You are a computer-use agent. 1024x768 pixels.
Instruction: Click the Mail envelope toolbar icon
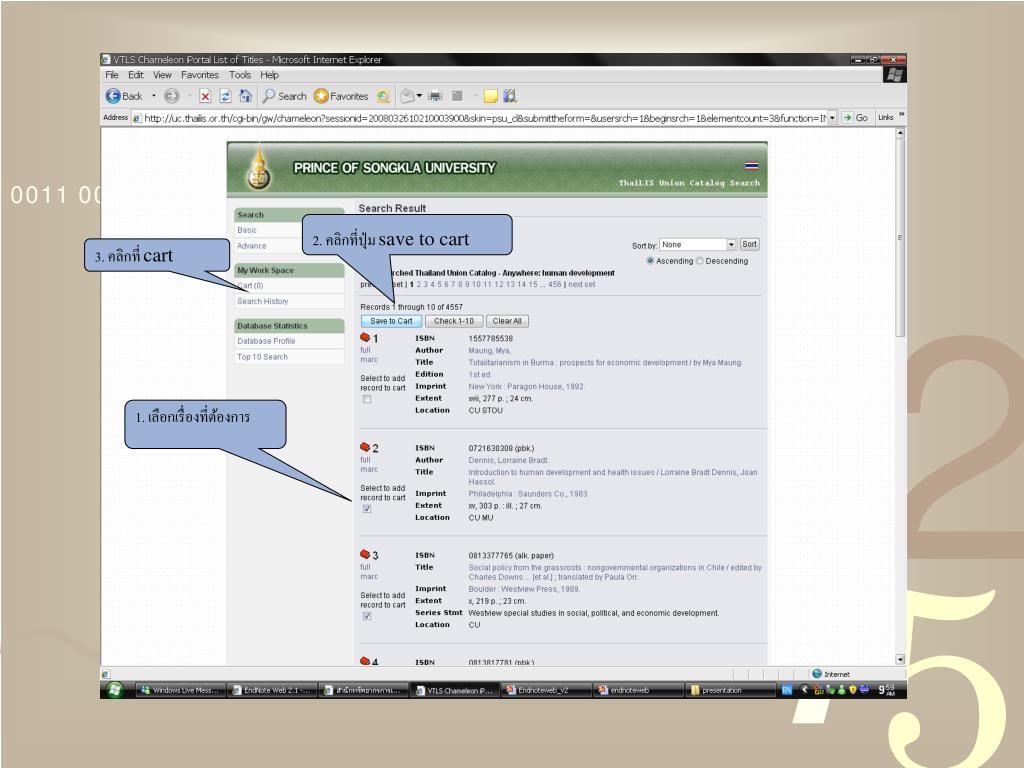click(408, 96)
